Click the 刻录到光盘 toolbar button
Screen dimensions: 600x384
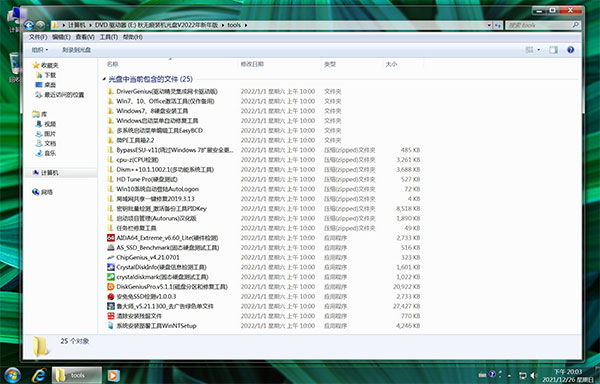tap(77, 50)
